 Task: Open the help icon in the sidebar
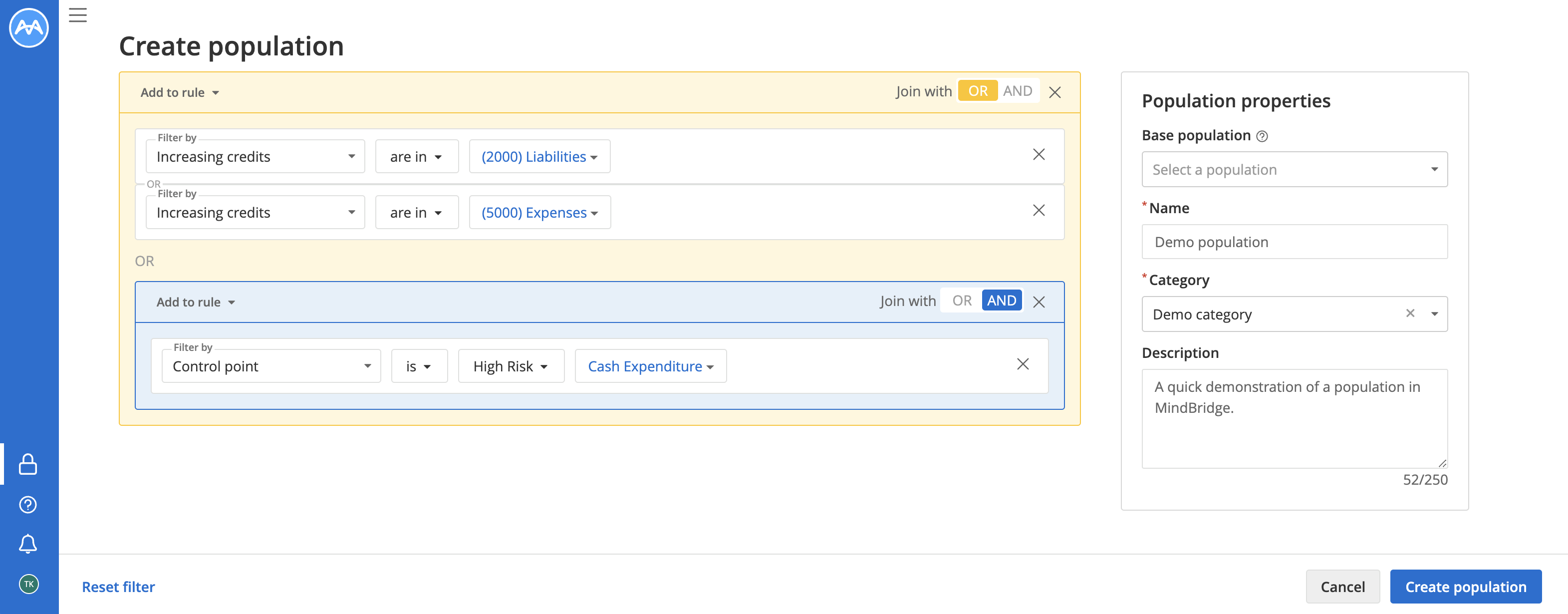point(27,504)
